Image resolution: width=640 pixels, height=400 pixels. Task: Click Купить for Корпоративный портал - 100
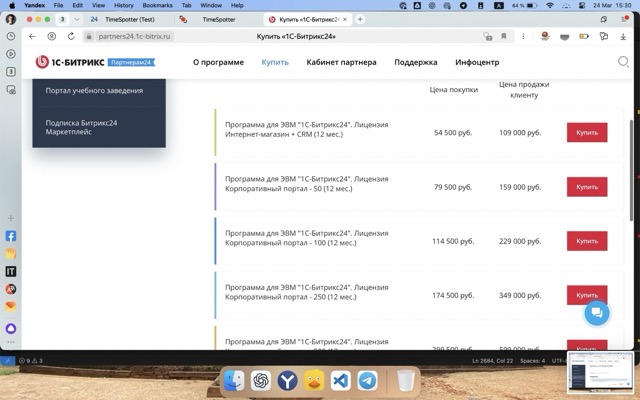pos(586,241)
